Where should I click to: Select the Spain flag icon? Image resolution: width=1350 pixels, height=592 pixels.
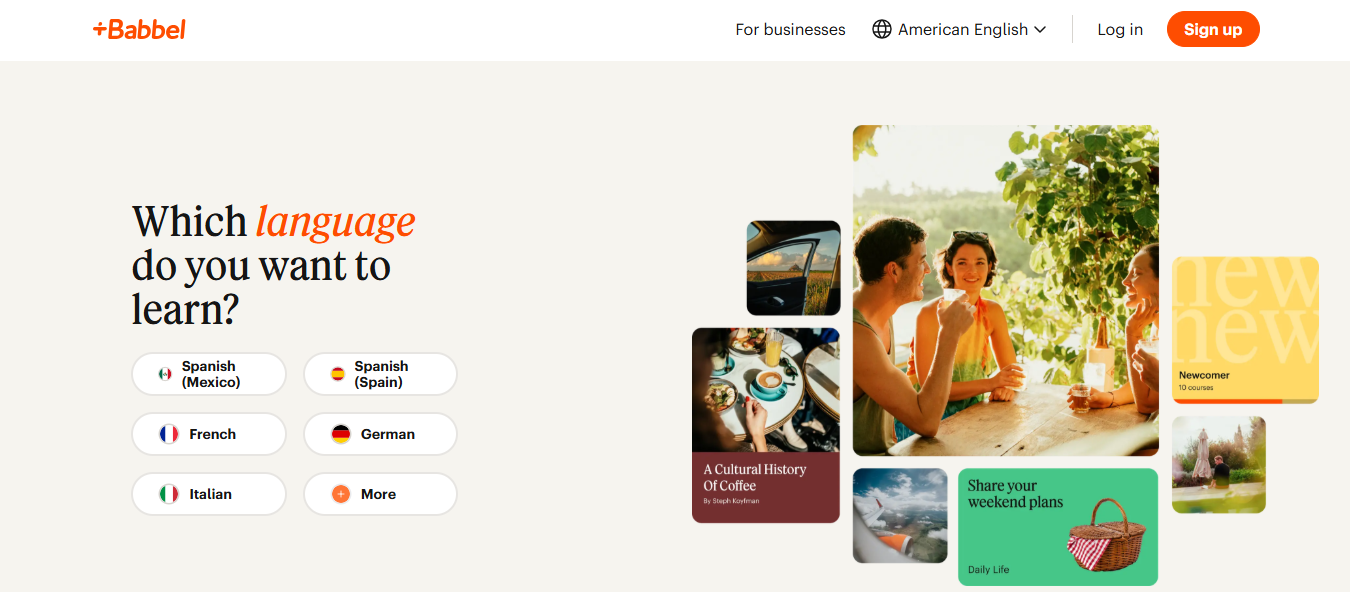(338, 374)
